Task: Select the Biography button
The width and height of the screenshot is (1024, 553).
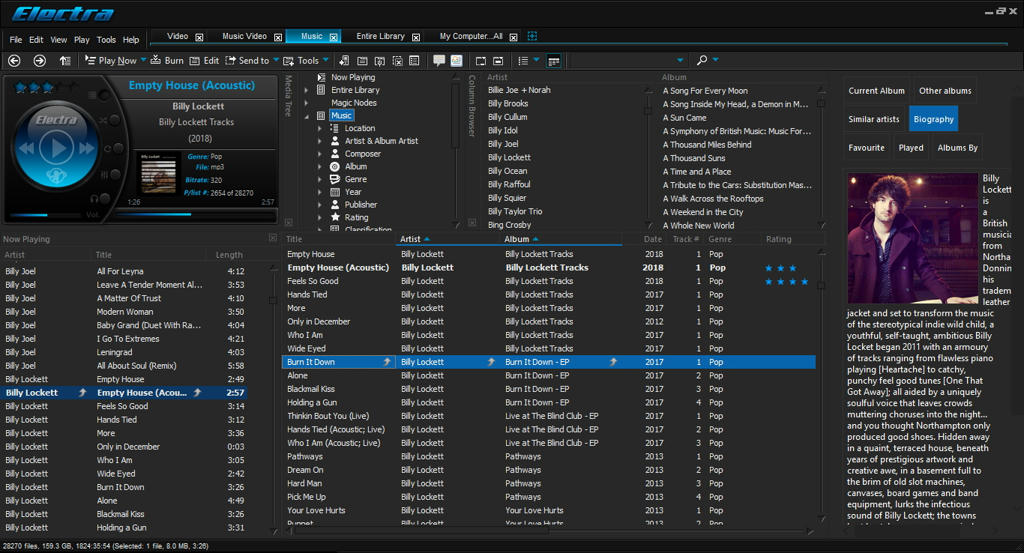Action: (x=933, y=119)
